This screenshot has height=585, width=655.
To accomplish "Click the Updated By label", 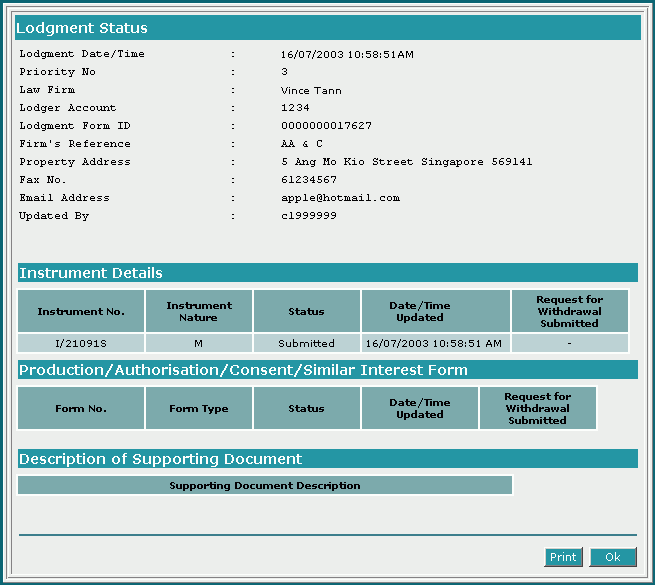I will (54, 216).
